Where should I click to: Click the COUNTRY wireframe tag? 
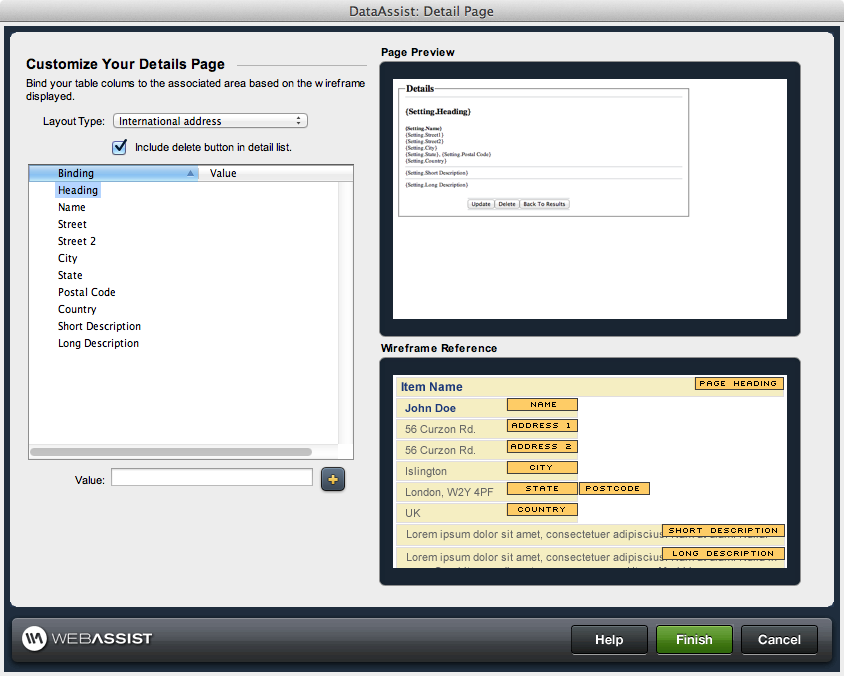[x=541, y=509]
